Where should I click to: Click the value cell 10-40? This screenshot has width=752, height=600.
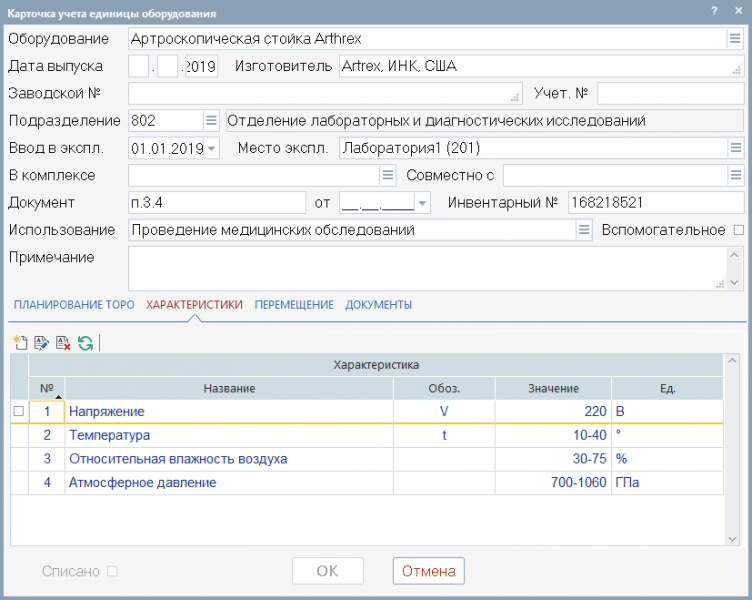(x=553, y=435)
